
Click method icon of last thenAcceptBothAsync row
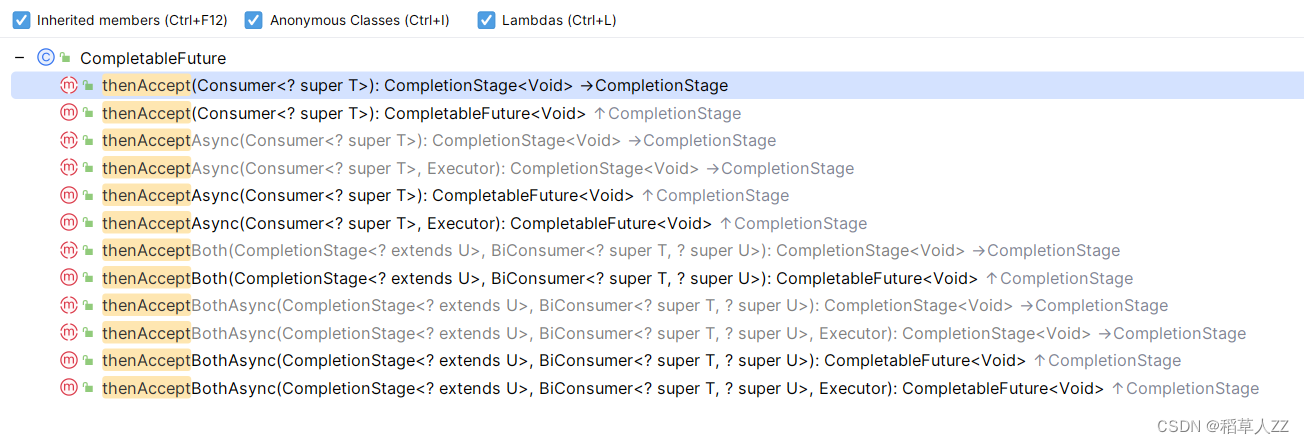(69, 388)
